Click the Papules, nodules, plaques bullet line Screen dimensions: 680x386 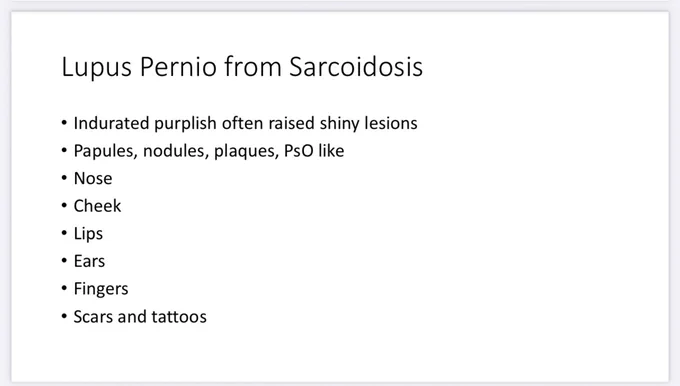click(209, 151)
